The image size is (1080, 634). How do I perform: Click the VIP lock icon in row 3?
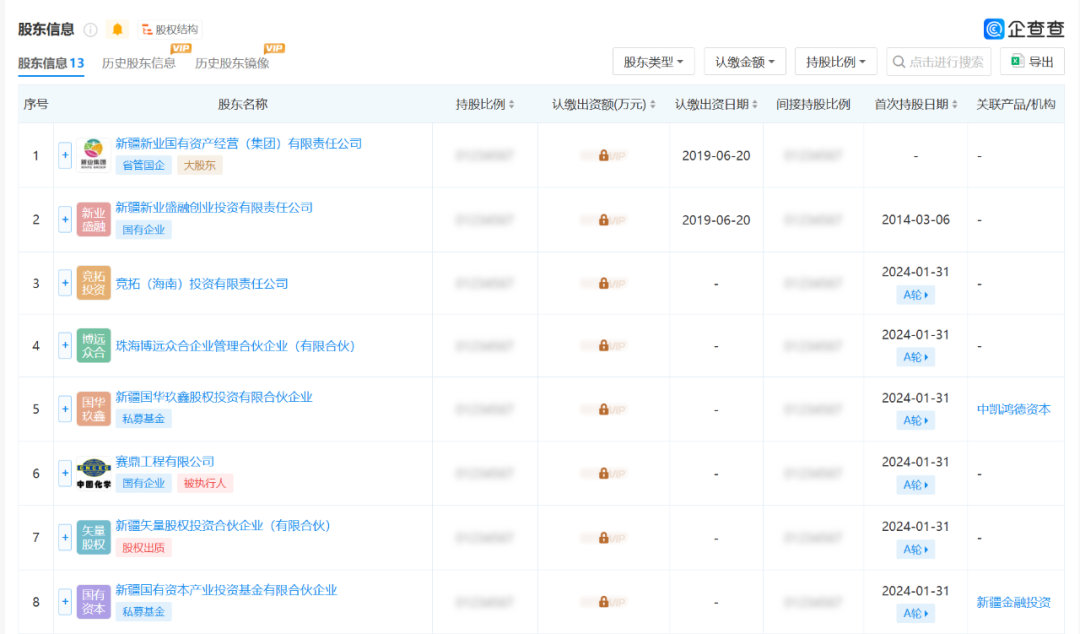603,283
